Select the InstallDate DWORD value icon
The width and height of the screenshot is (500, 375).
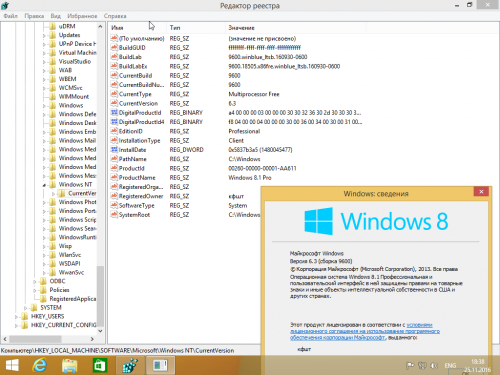click(x=114, y=150)
